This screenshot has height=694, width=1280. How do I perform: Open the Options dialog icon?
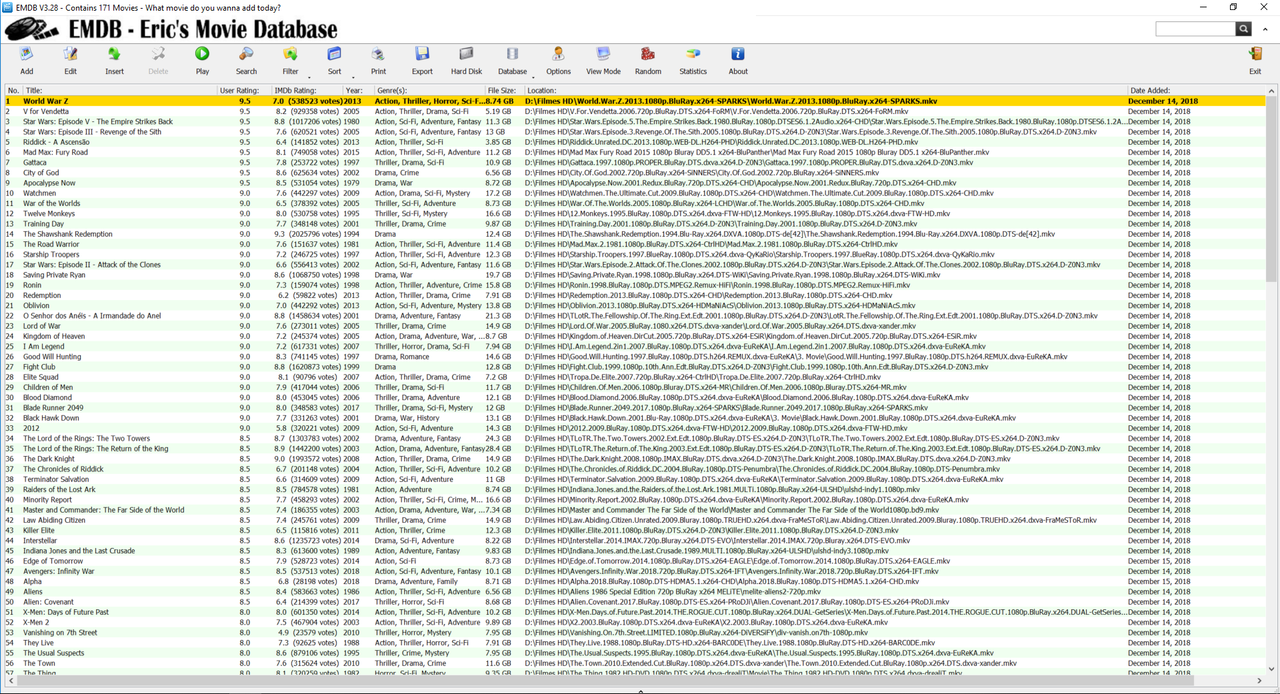point(558,54)
